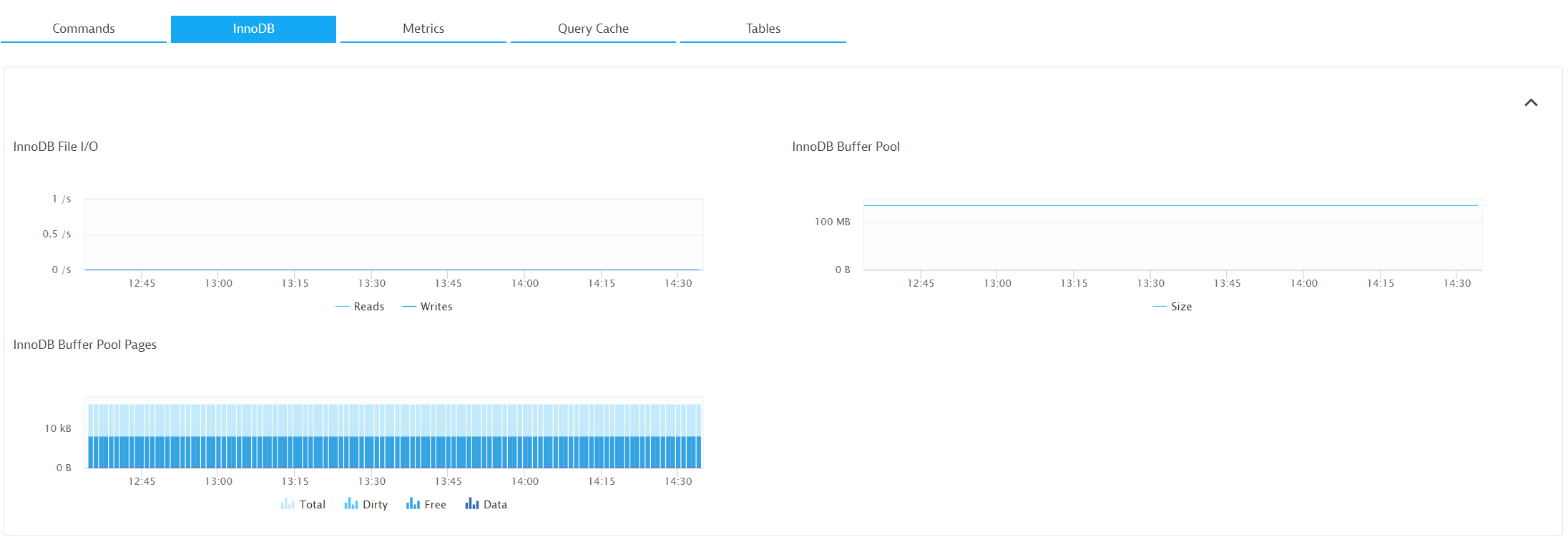Toggle the Reads series in File I/O legend

[x=360, y=306]
